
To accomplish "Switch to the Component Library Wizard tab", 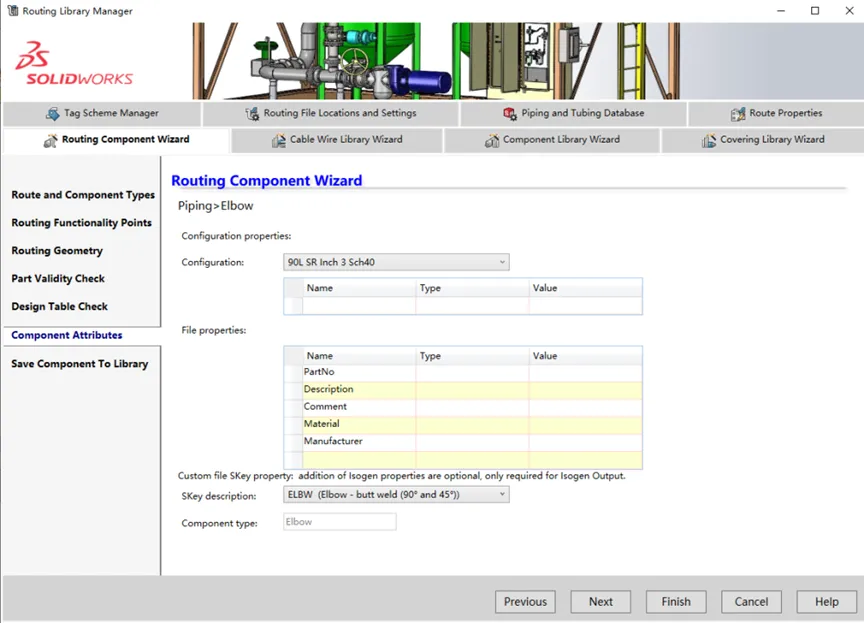I will [552, 140].
